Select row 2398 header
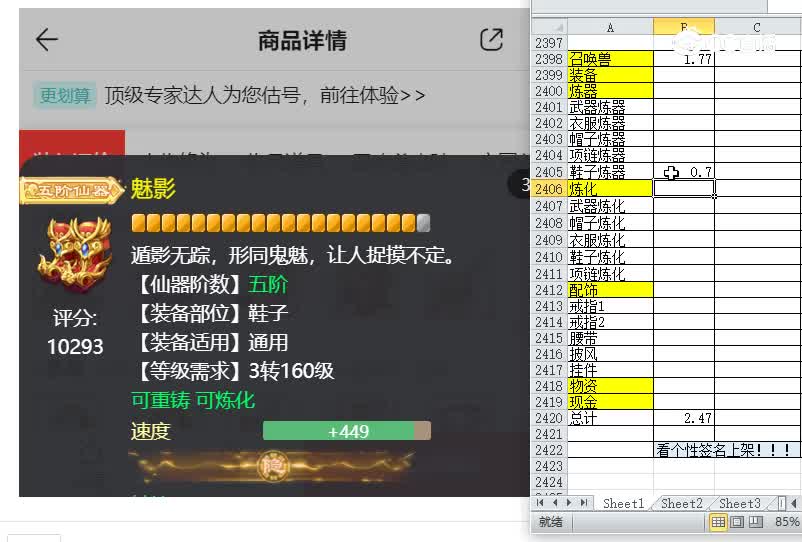This screenshot has width=802, height=542. pos(549,59)
